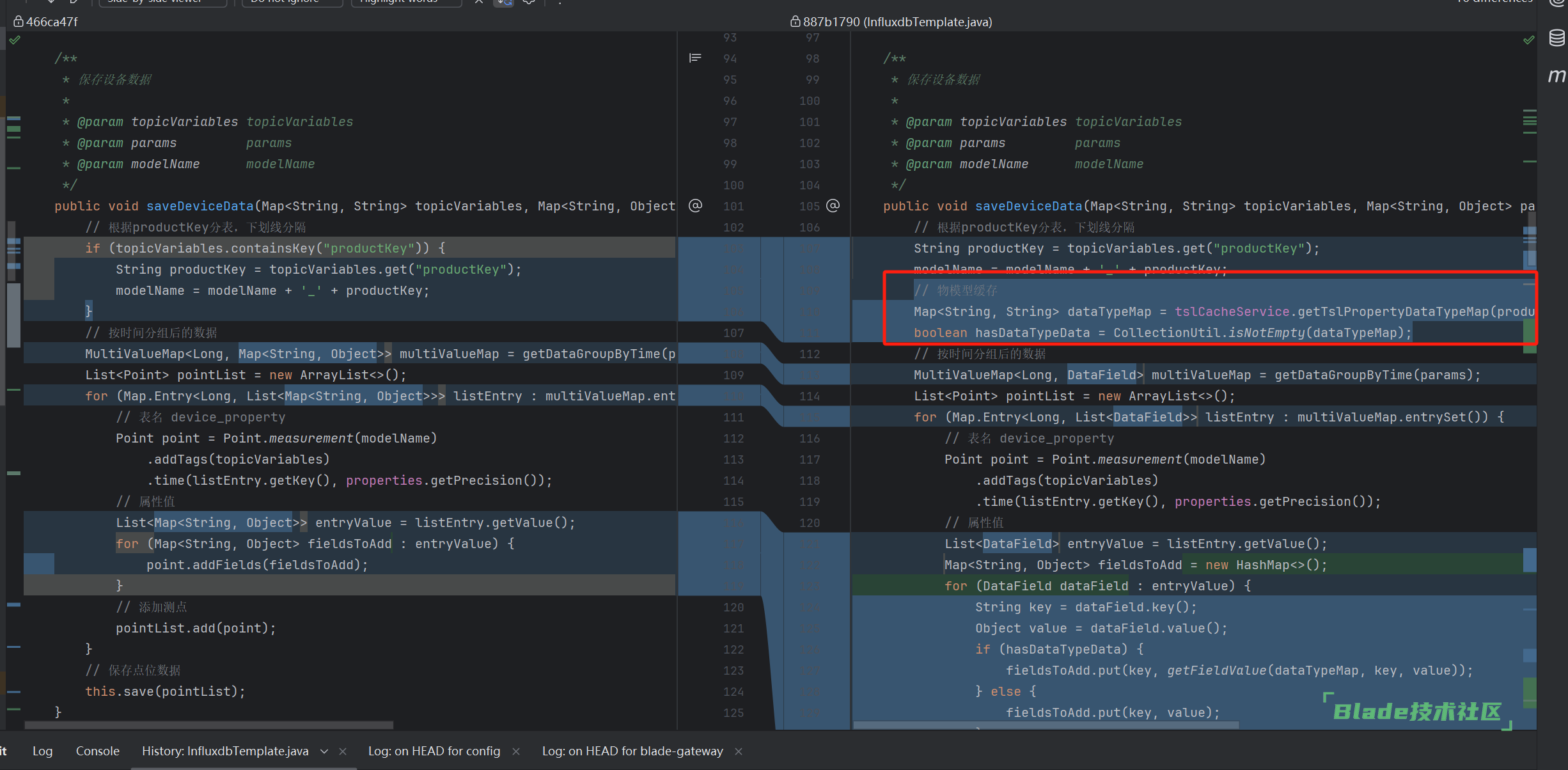Image resolution: width=1568 pixels, height=770 pixels.
Task: Click the lock icon beside revision 466ca47f
Action: pyautogui.click(x=19, y=22)
